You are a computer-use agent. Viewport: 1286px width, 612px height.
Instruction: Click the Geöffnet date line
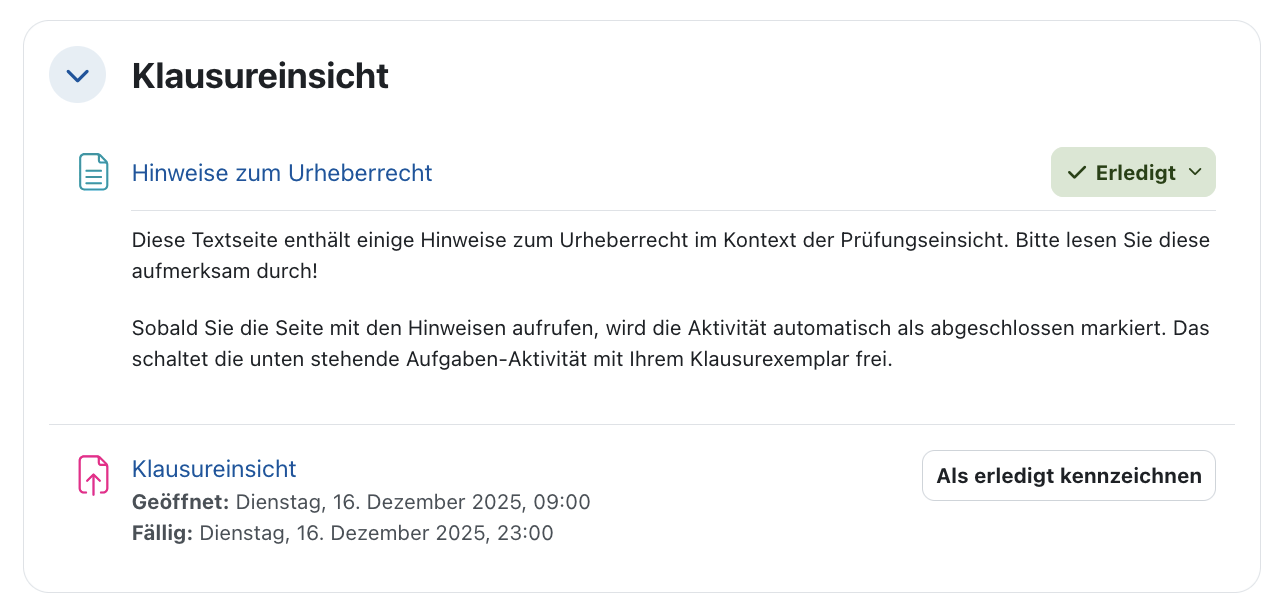coord(361,502)
